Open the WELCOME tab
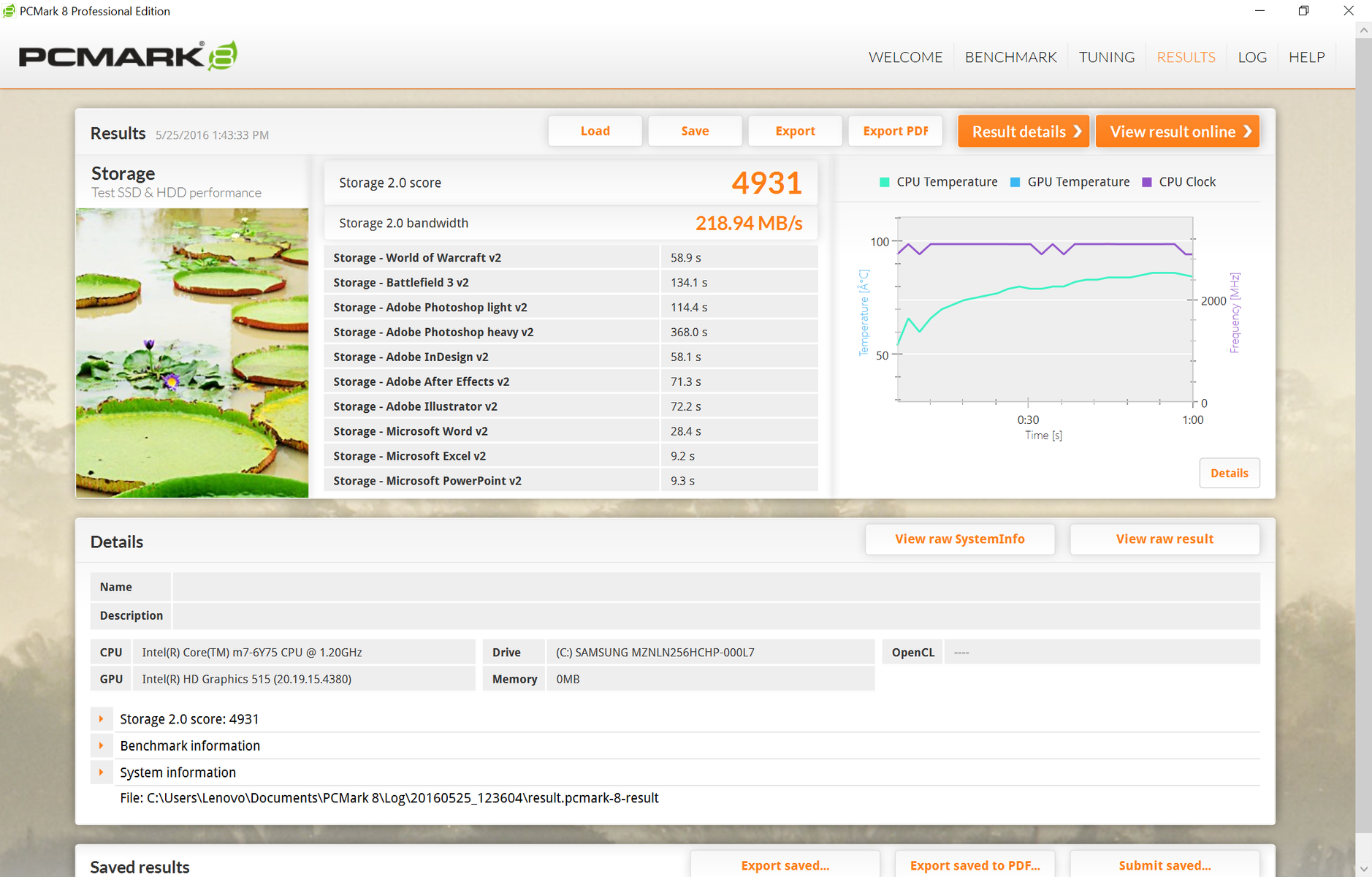This screenshot has height=877, width=1372. click(x=905, y=57)
